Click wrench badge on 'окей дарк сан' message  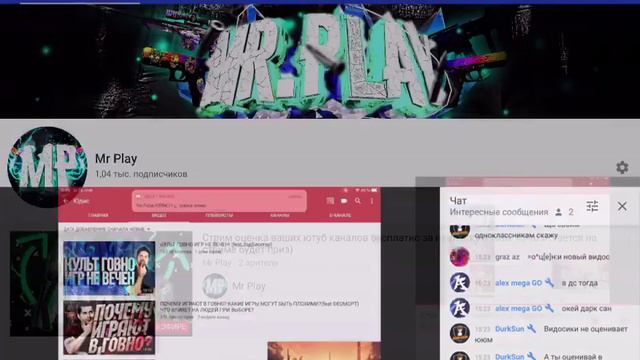(x=549, y=308)
